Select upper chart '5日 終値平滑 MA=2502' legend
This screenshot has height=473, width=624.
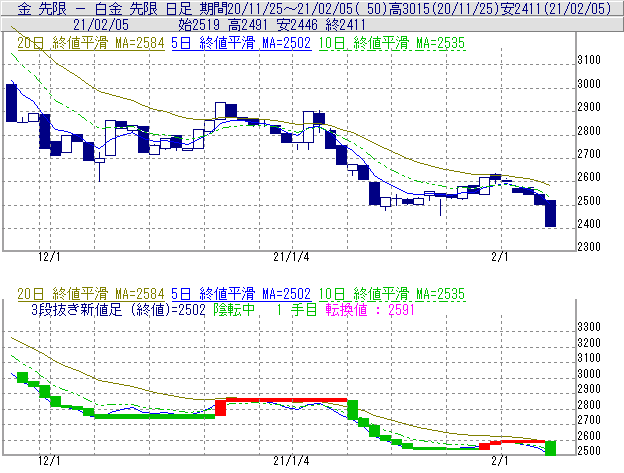(241, 43)
